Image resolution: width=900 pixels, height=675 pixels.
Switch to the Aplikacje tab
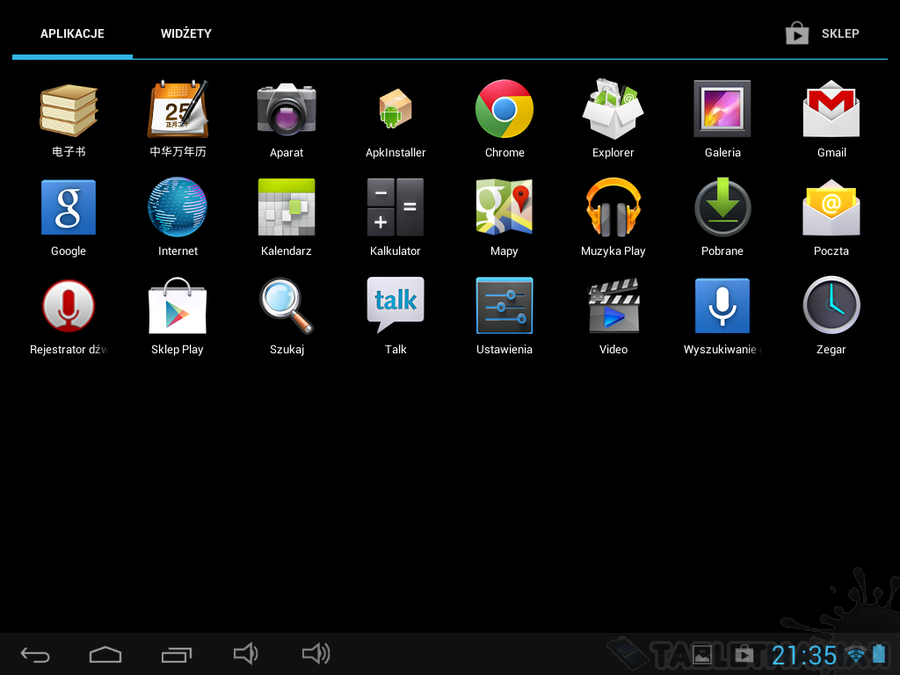(x=72, y=34)
